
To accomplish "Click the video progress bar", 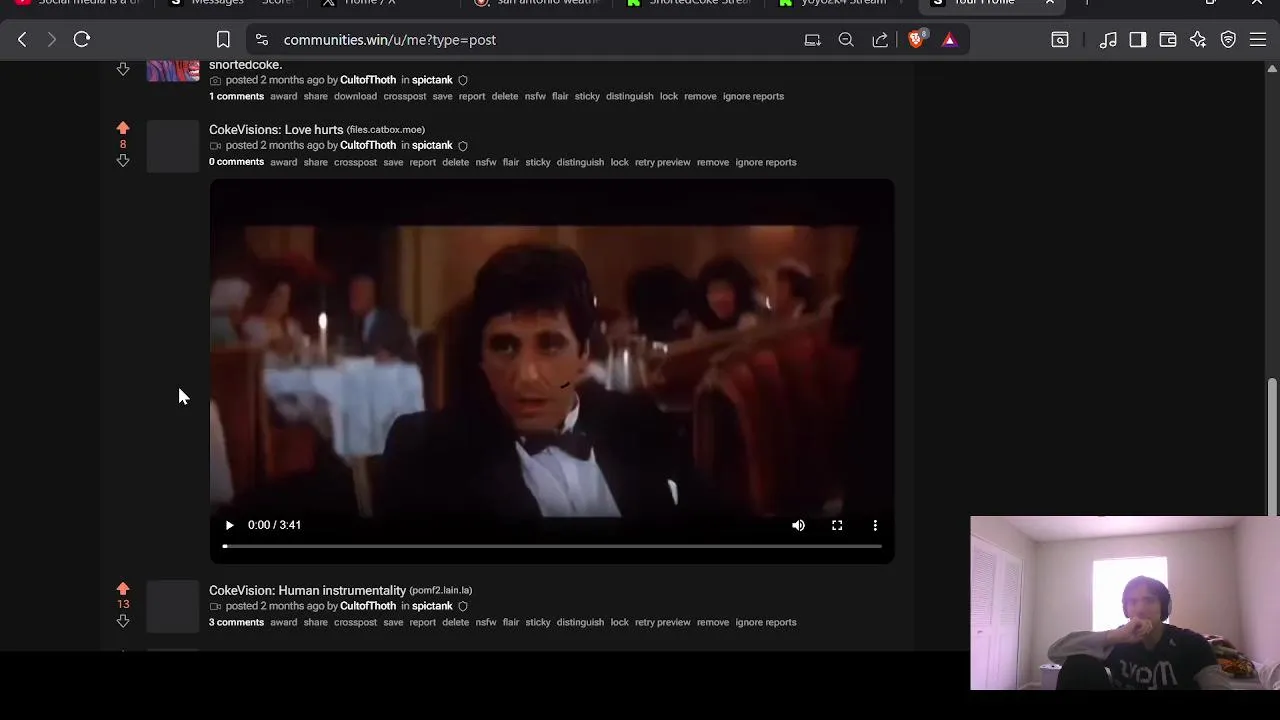I will [x=552, y=546].
